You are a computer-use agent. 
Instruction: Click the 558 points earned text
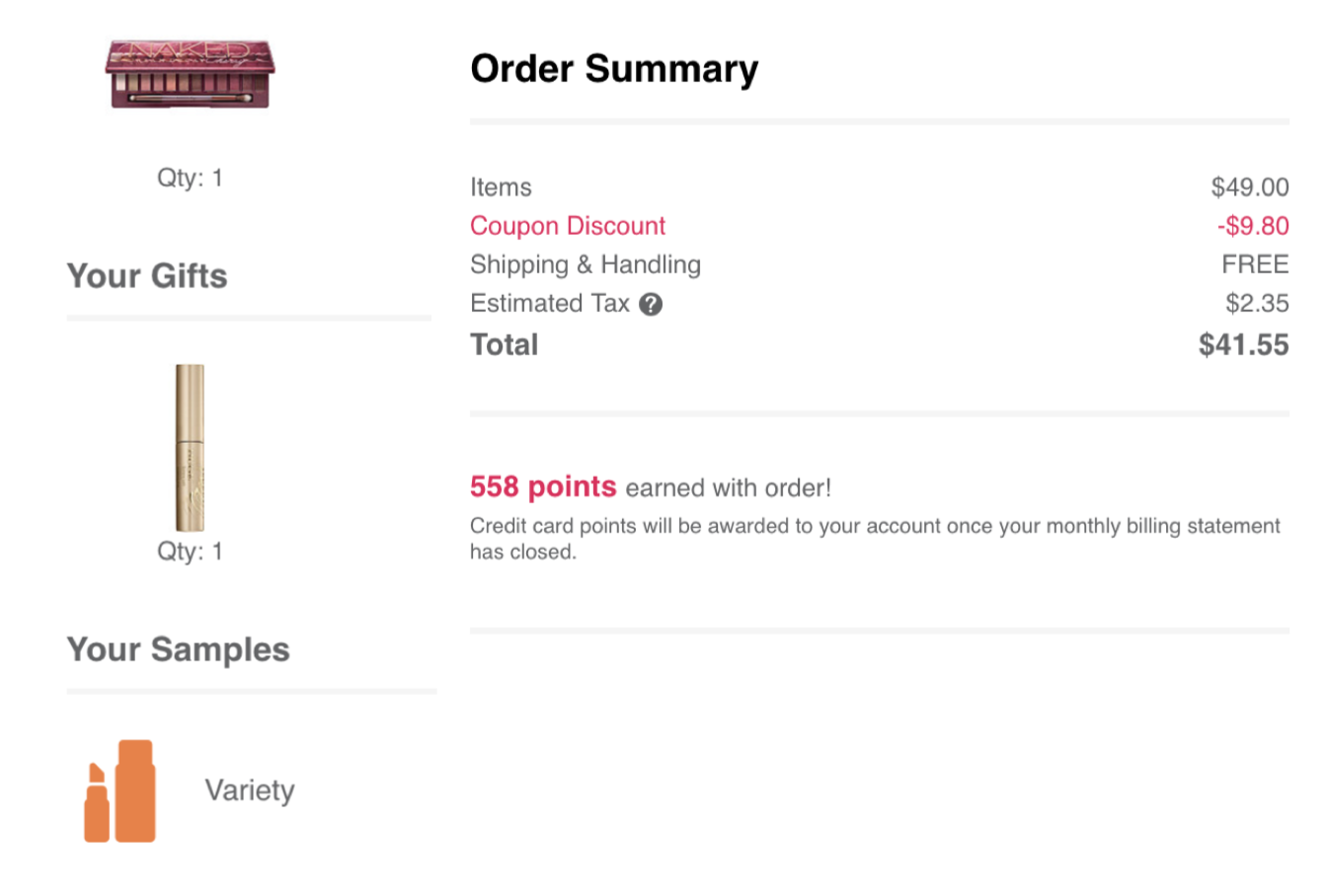651,486
